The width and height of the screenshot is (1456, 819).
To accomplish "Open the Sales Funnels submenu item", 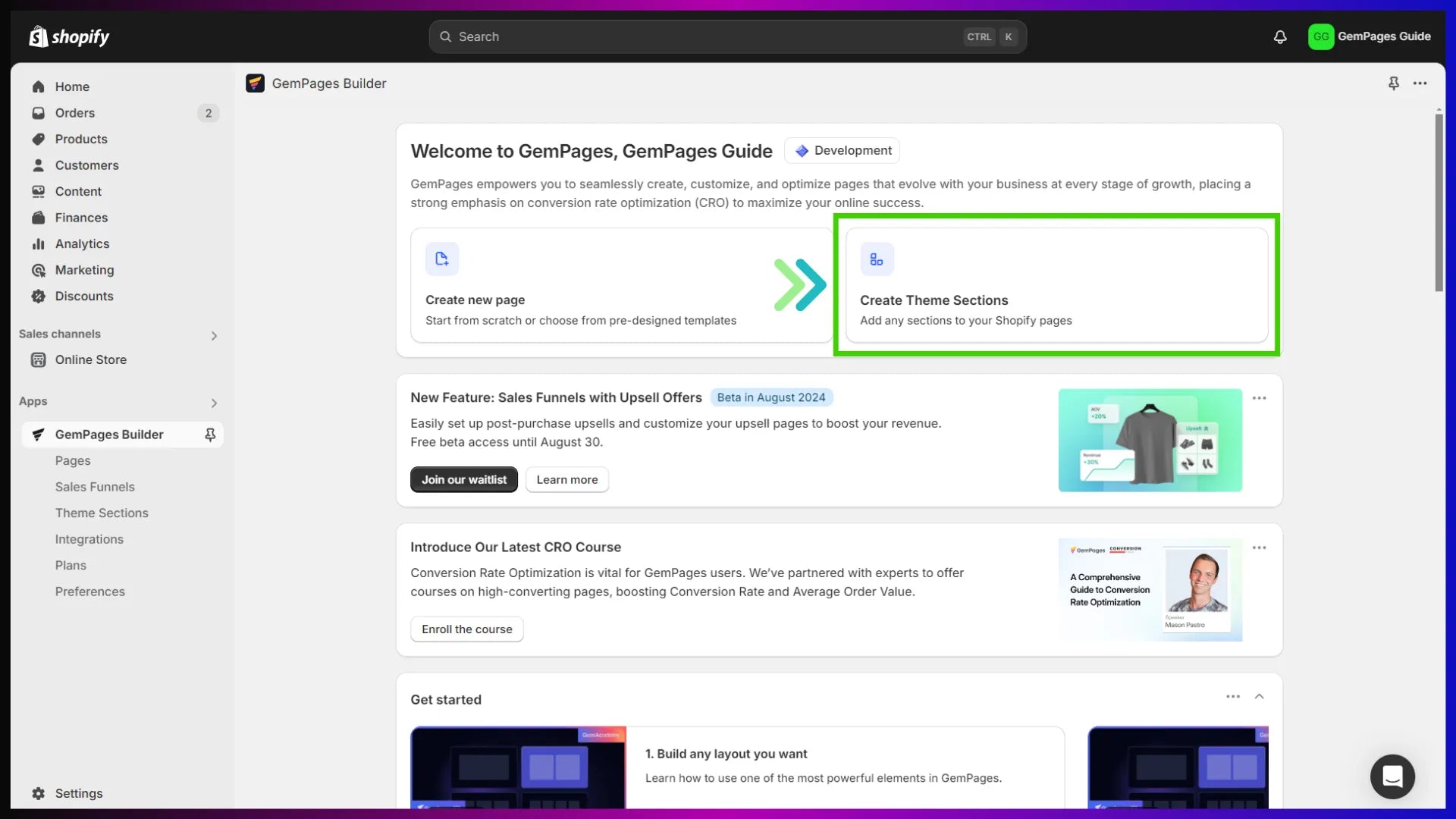I will 95,487.
